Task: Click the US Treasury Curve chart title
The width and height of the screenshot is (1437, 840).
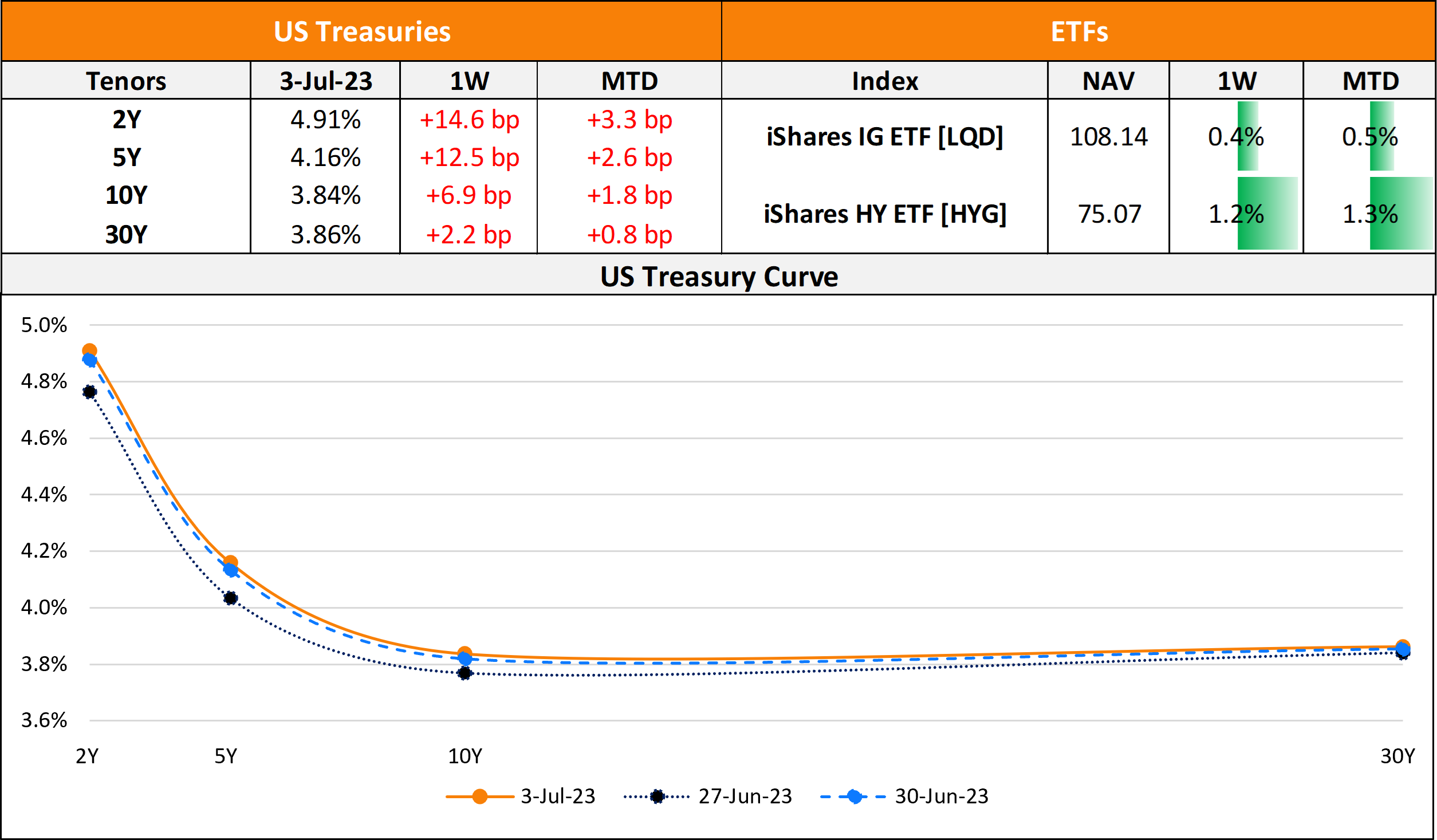Action: pyautogui.click(x=719, y=277)
